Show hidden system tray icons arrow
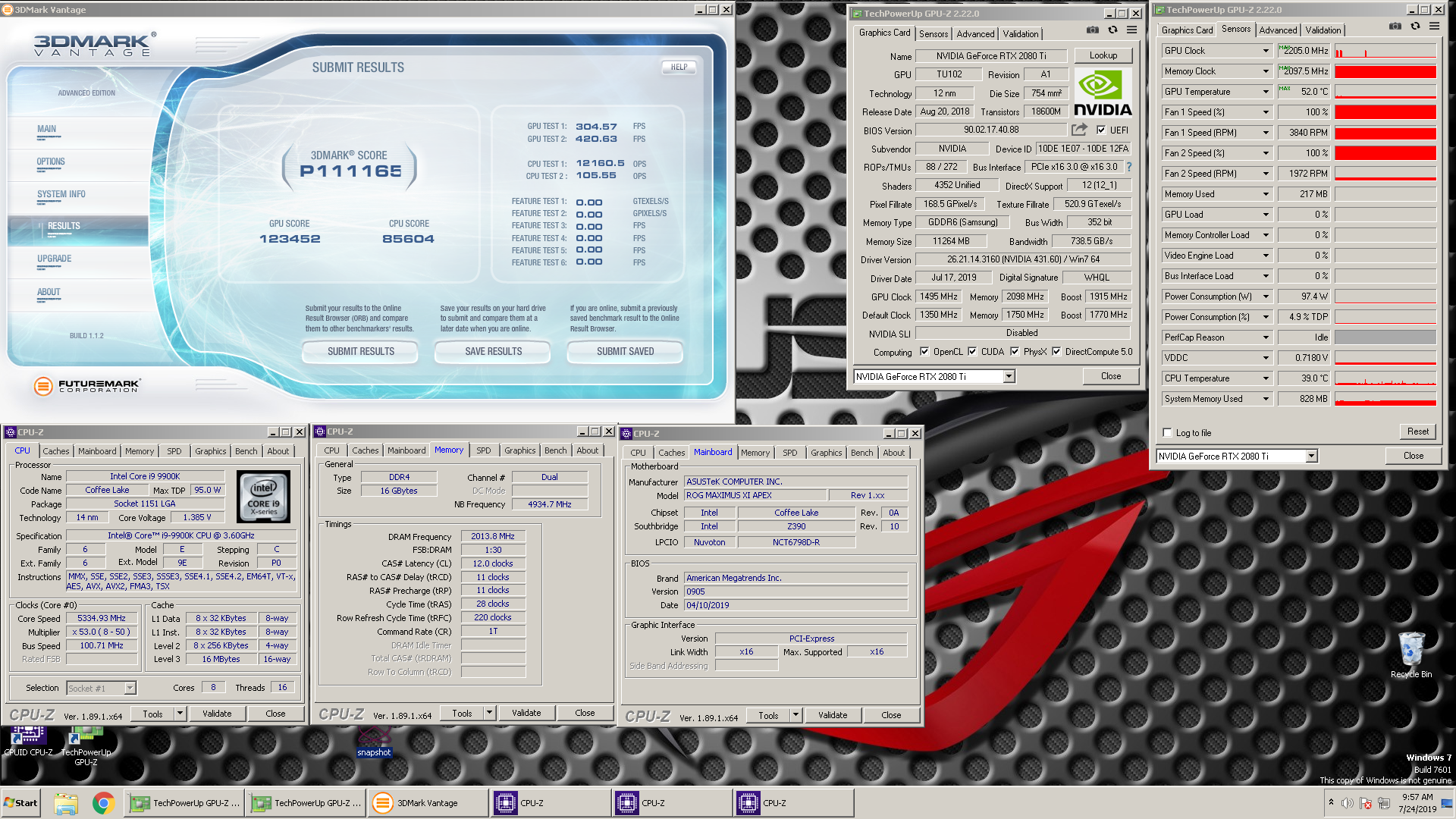The image size is (1456, 819). [x=1331, y=802]
